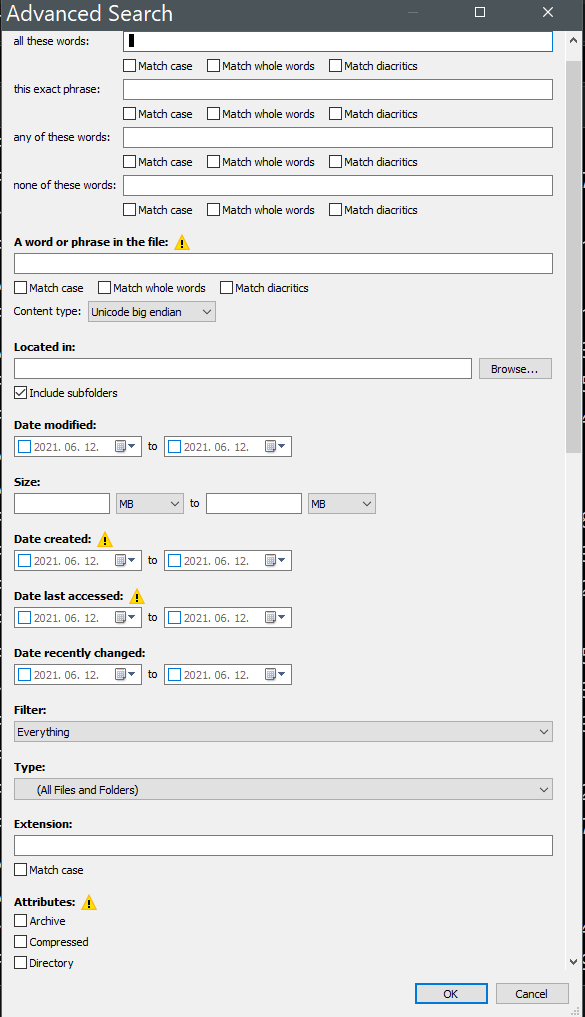Image resolution: width=585 pixels, height=1017 pixels.
Task: Click the Attributes warning icon
Action: (89, 902)
